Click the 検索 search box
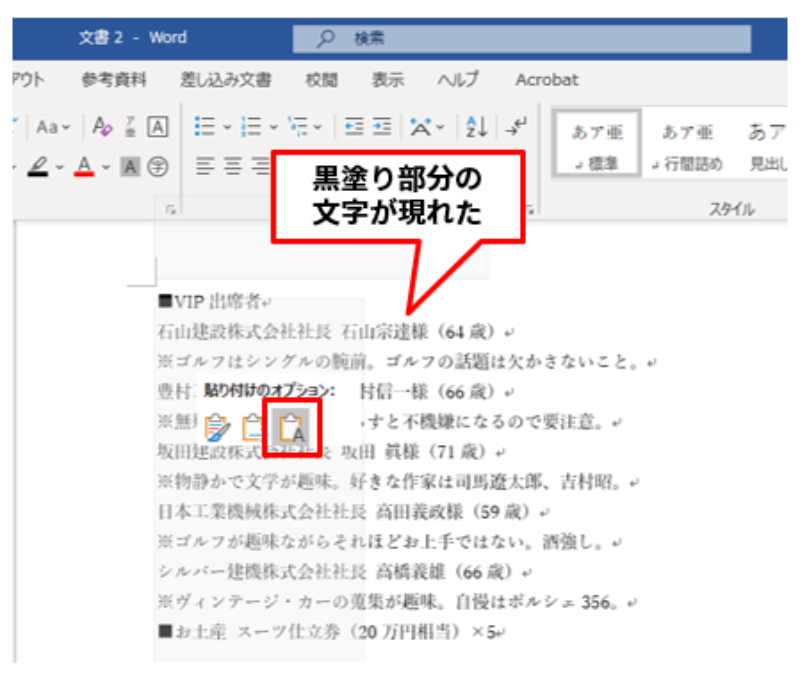 [520, 38]
